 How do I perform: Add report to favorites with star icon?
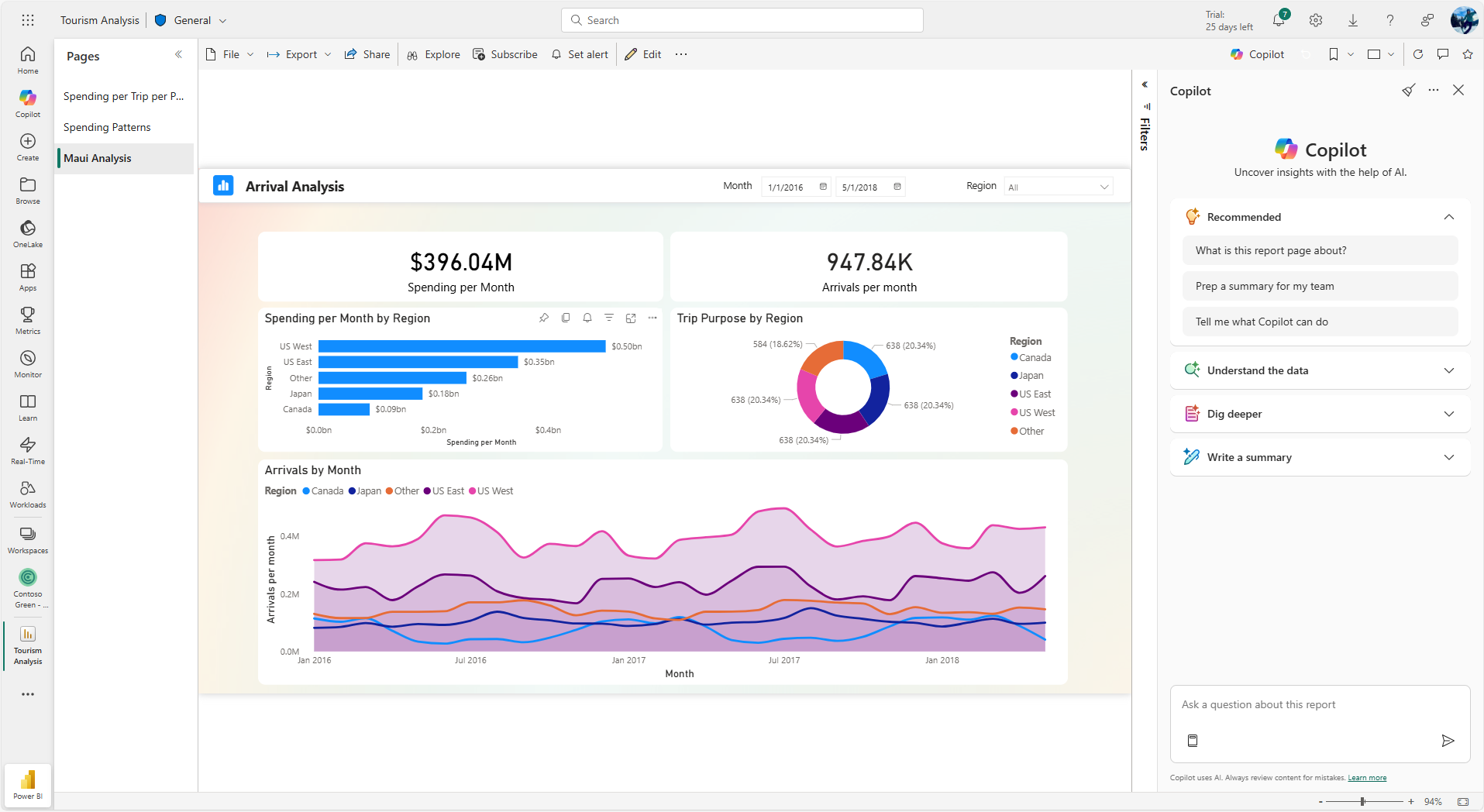point(1468,54)
